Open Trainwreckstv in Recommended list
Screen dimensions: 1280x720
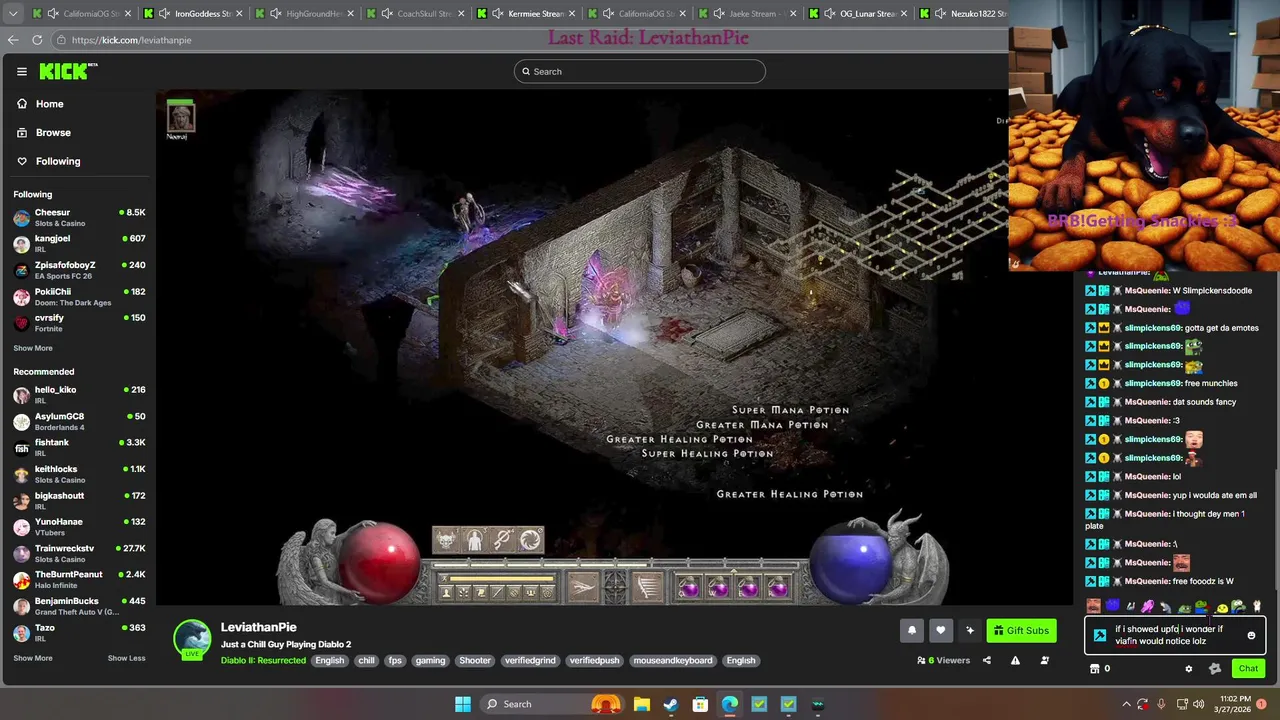pos(79,553)
